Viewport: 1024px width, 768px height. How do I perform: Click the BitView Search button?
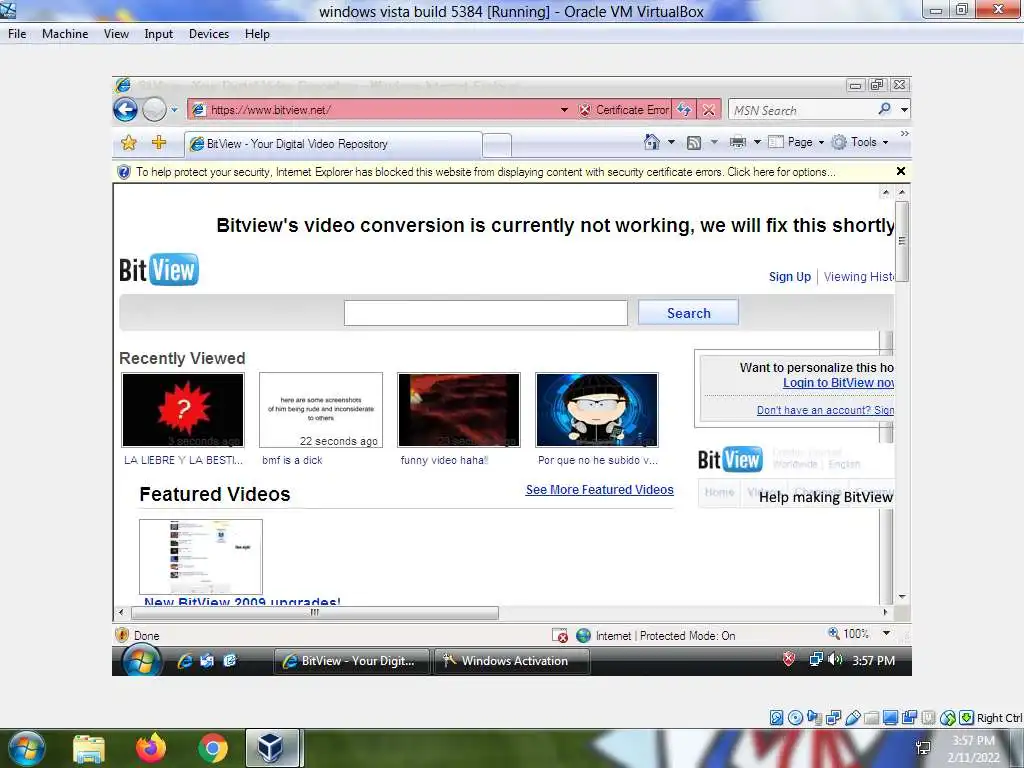coord(688,313)
